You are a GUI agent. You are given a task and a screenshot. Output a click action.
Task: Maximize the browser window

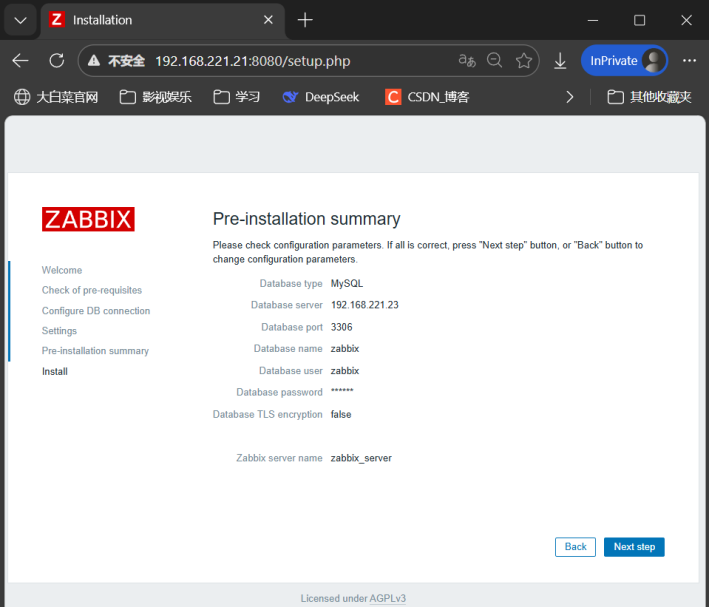click(639, 20)
